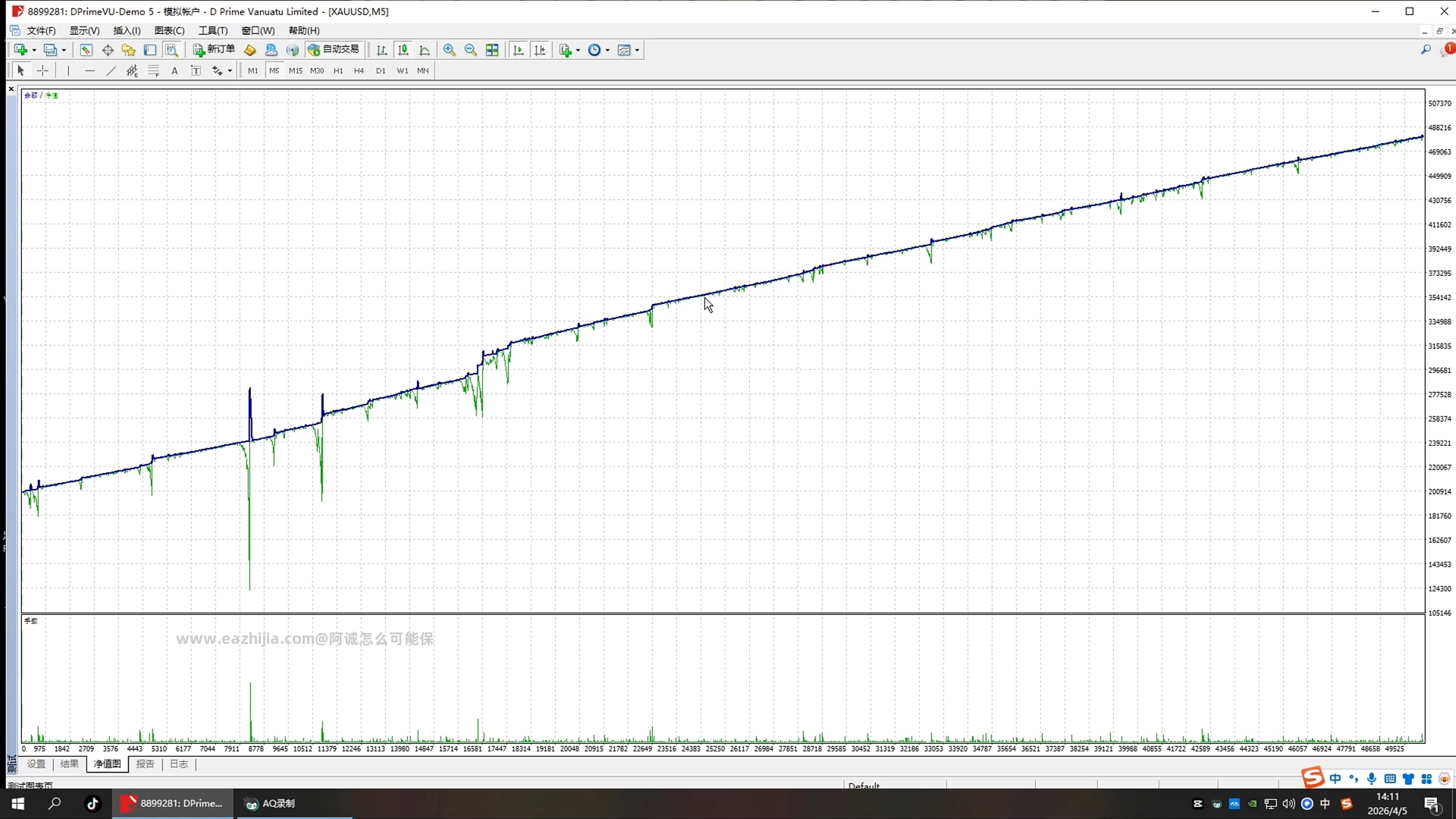Toggle the Terminal panel
1456x819 pixels.
(x=150, y=50)
